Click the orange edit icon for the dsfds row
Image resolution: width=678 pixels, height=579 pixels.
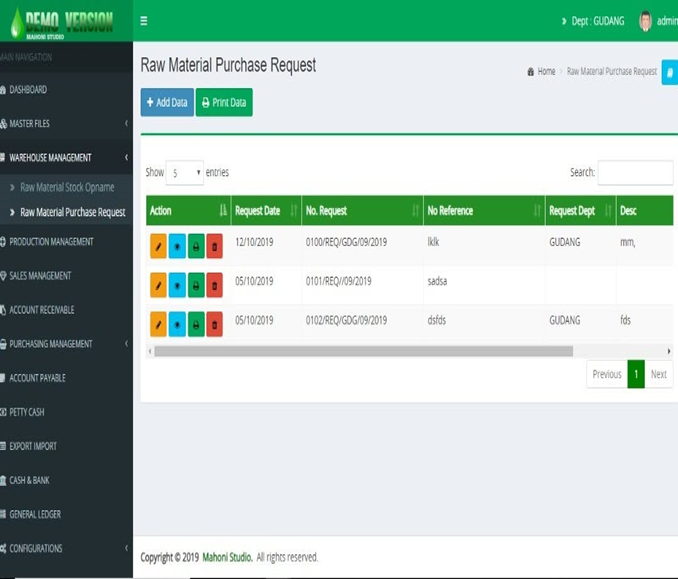point(158,324)
